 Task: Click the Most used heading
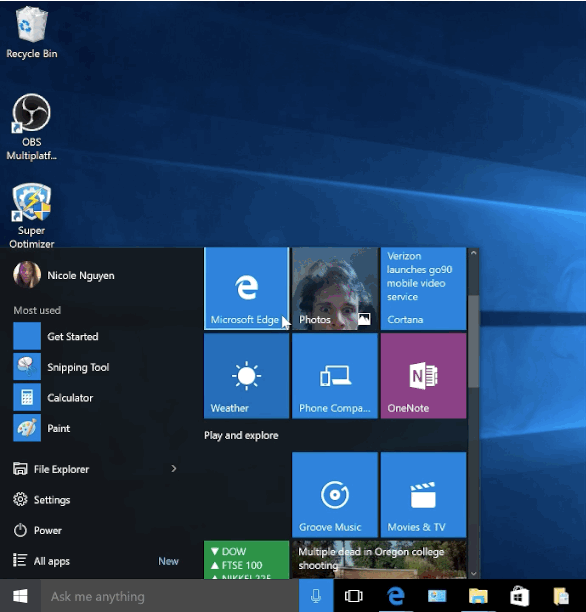(x=37, y=310)
